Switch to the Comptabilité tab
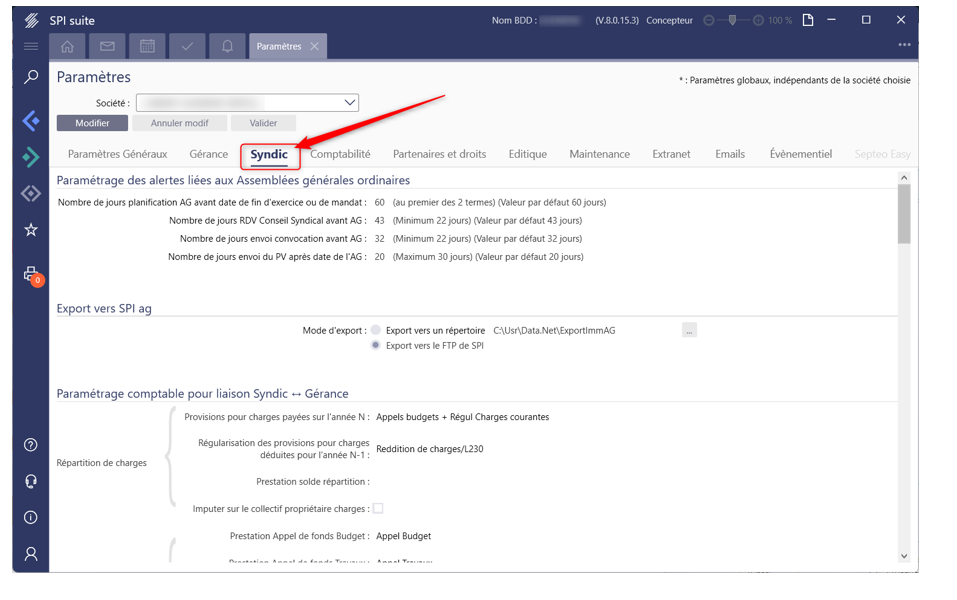This screenshot has height=600, width=957. pos(340,154)
